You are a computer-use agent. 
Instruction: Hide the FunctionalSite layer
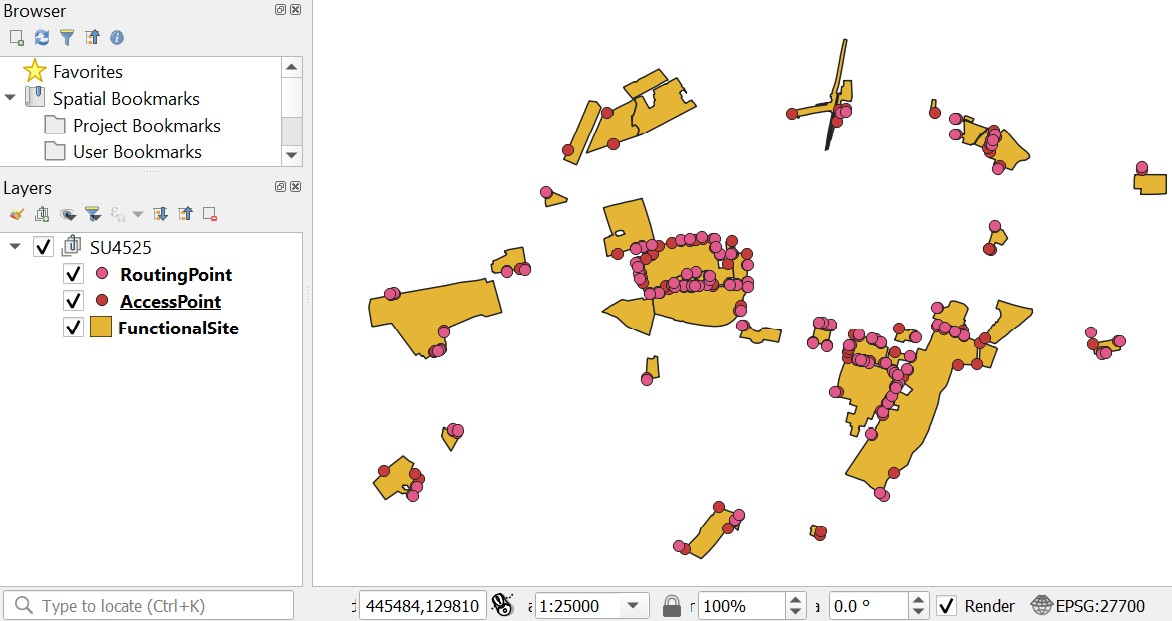(x=73, y=327)
